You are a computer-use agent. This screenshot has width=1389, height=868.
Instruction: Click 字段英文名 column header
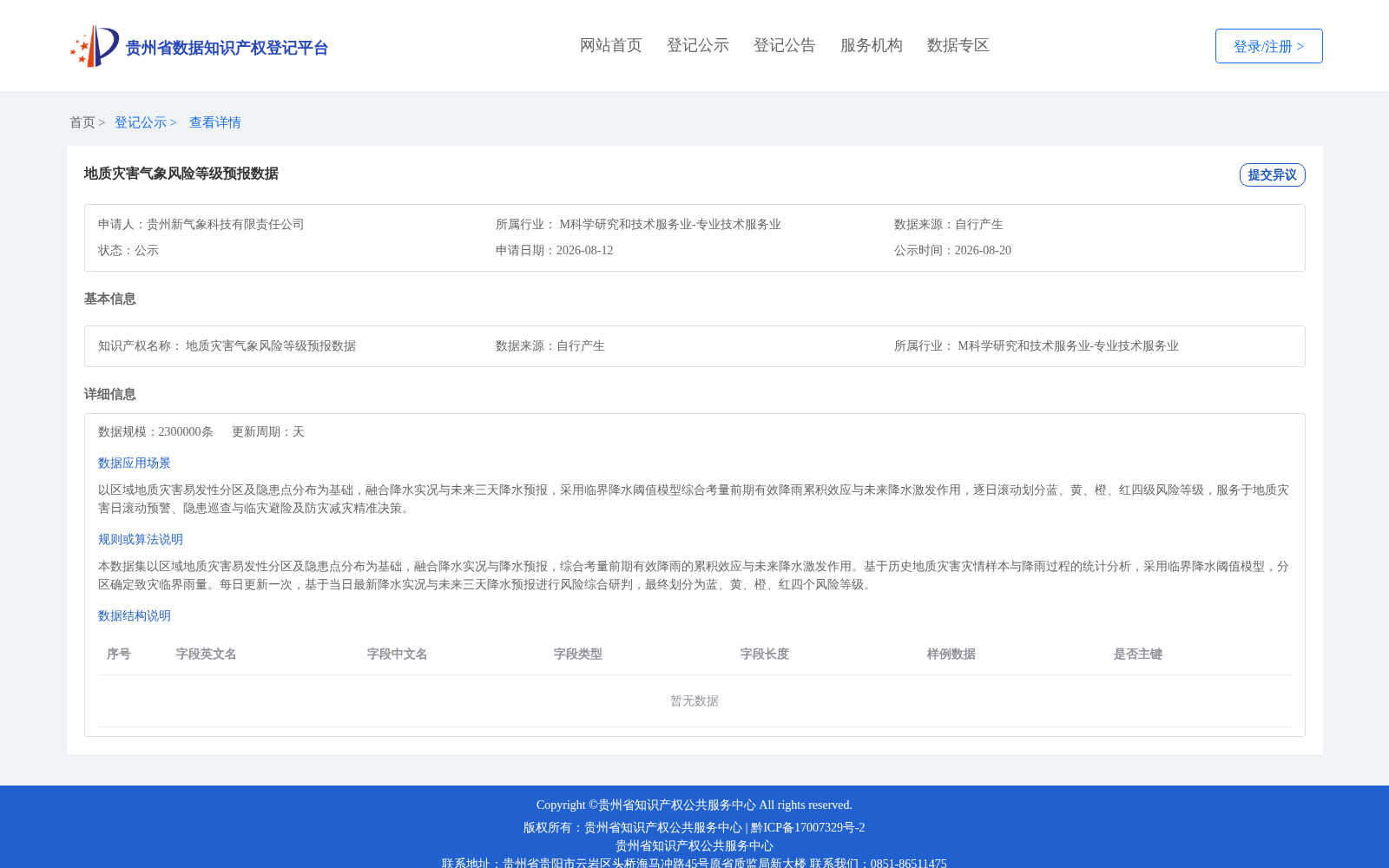(x=207, y=654)
